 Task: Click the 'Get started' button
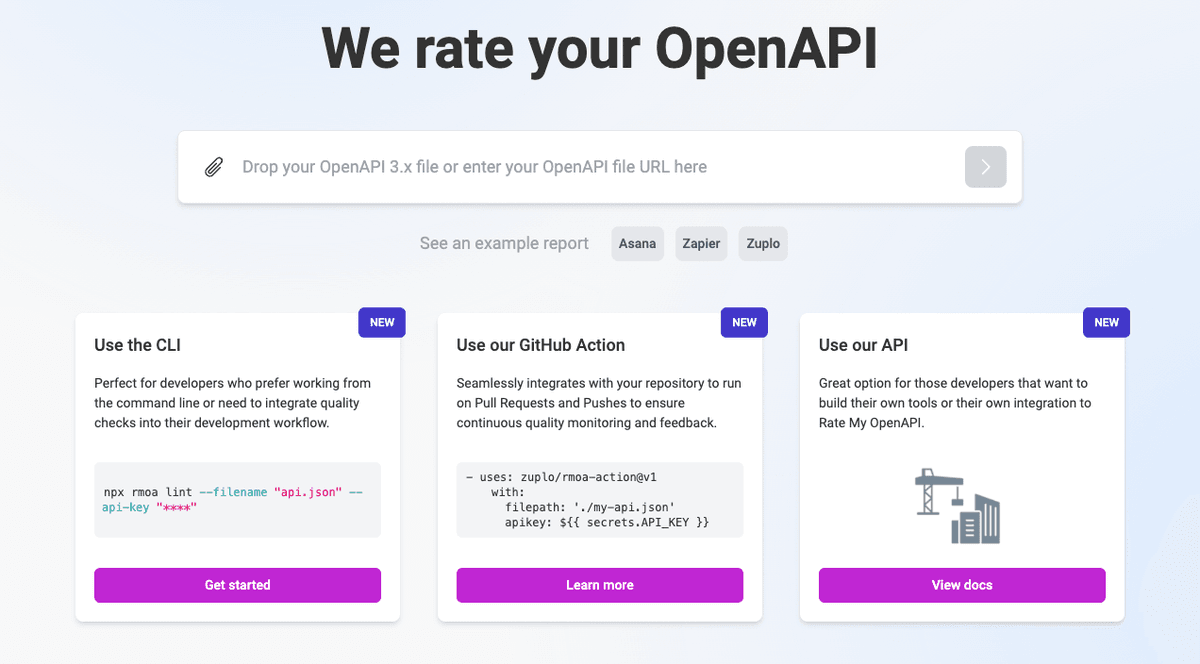click(237, 585)
